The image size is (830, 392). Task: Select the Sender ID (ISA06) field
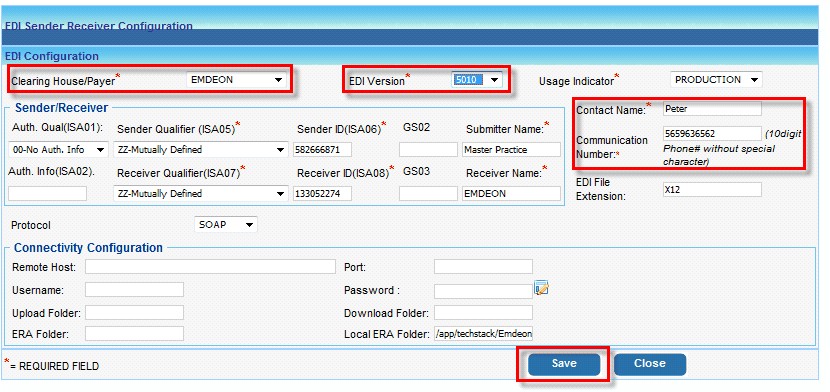(x=322, y=150)
